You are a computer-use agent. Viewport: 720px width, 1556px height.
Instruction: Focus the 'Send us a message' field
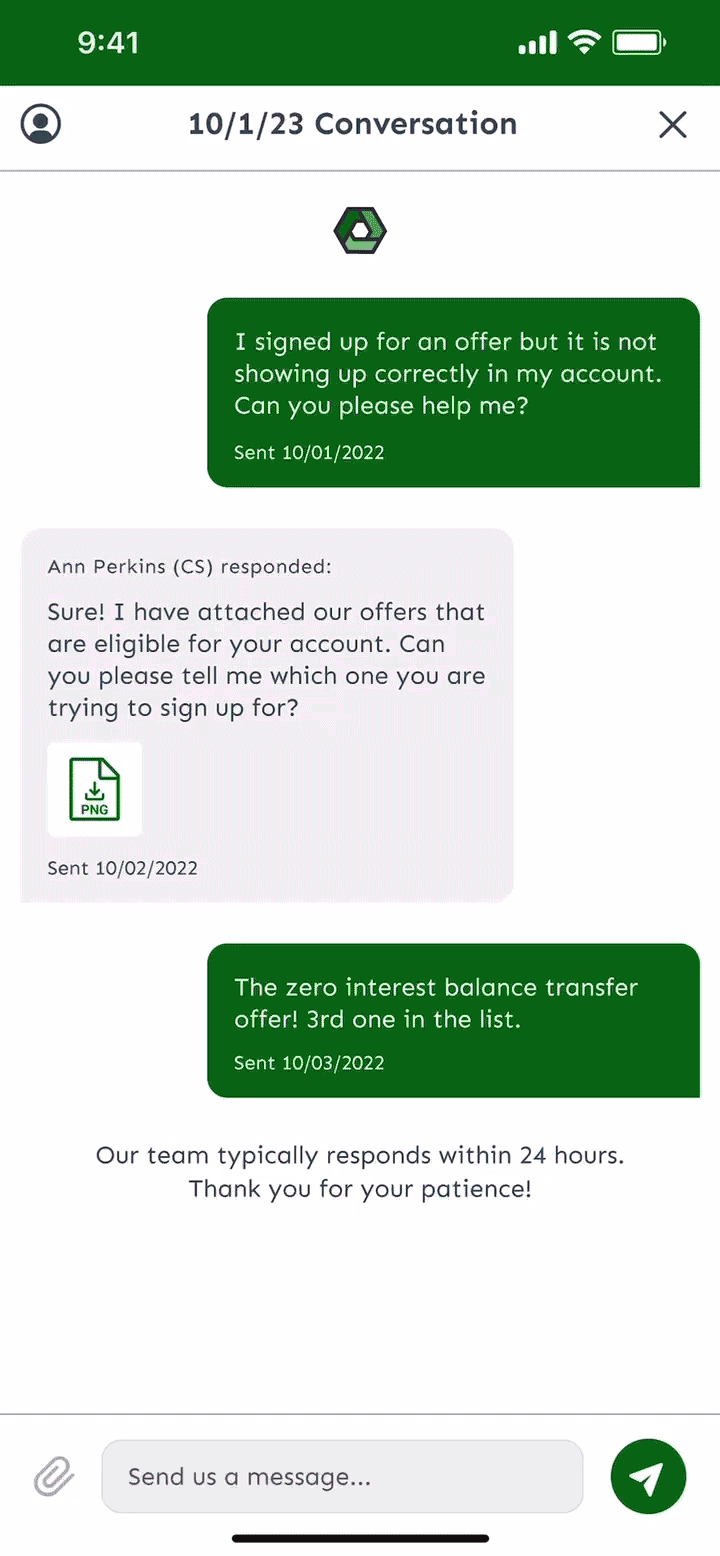pyautogui.click(x=342, y=1476)
